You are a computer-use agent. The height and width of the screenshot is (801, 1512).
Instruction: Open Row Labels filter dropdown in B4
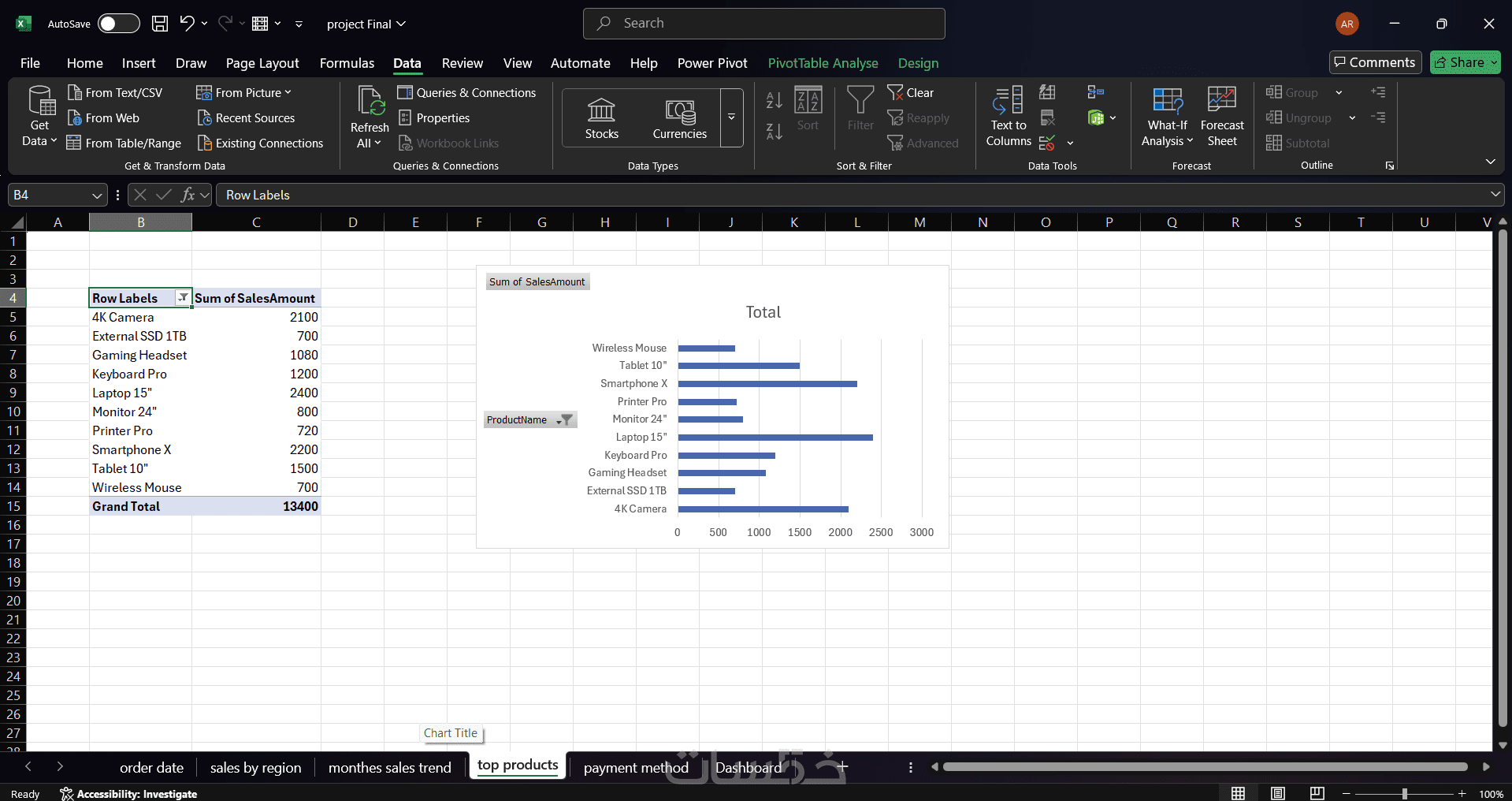pyautogui.click(x=183, y=297)
